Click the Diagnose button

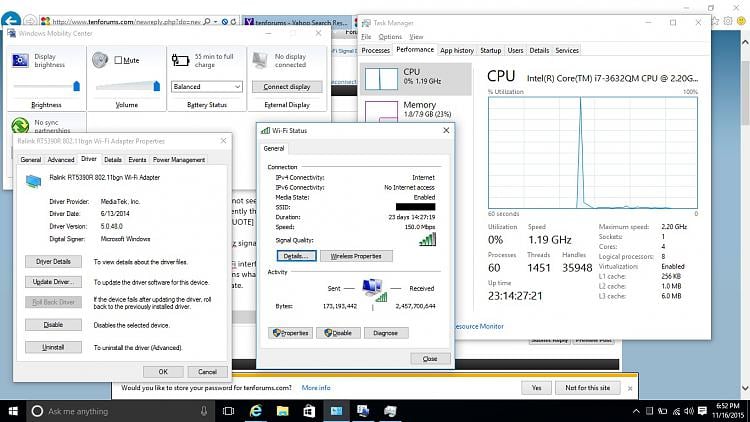click(x=386, y=333)
